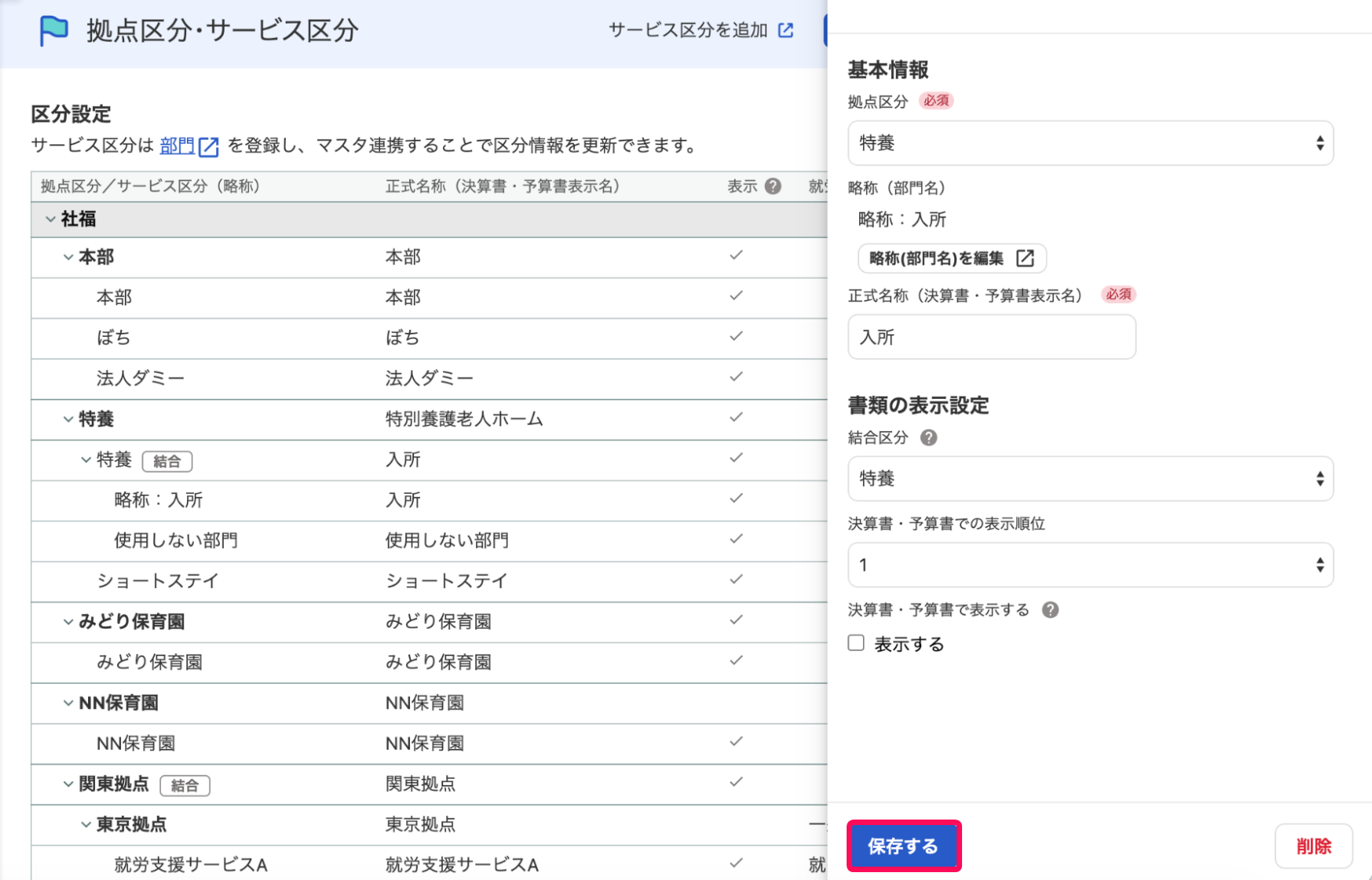Open the 部門 link
Screen dimensions: 1372x880
point(177,146)
